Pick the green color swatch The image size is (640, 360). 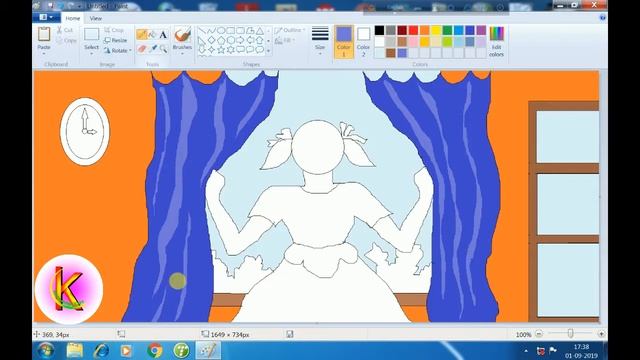point(447,30)
